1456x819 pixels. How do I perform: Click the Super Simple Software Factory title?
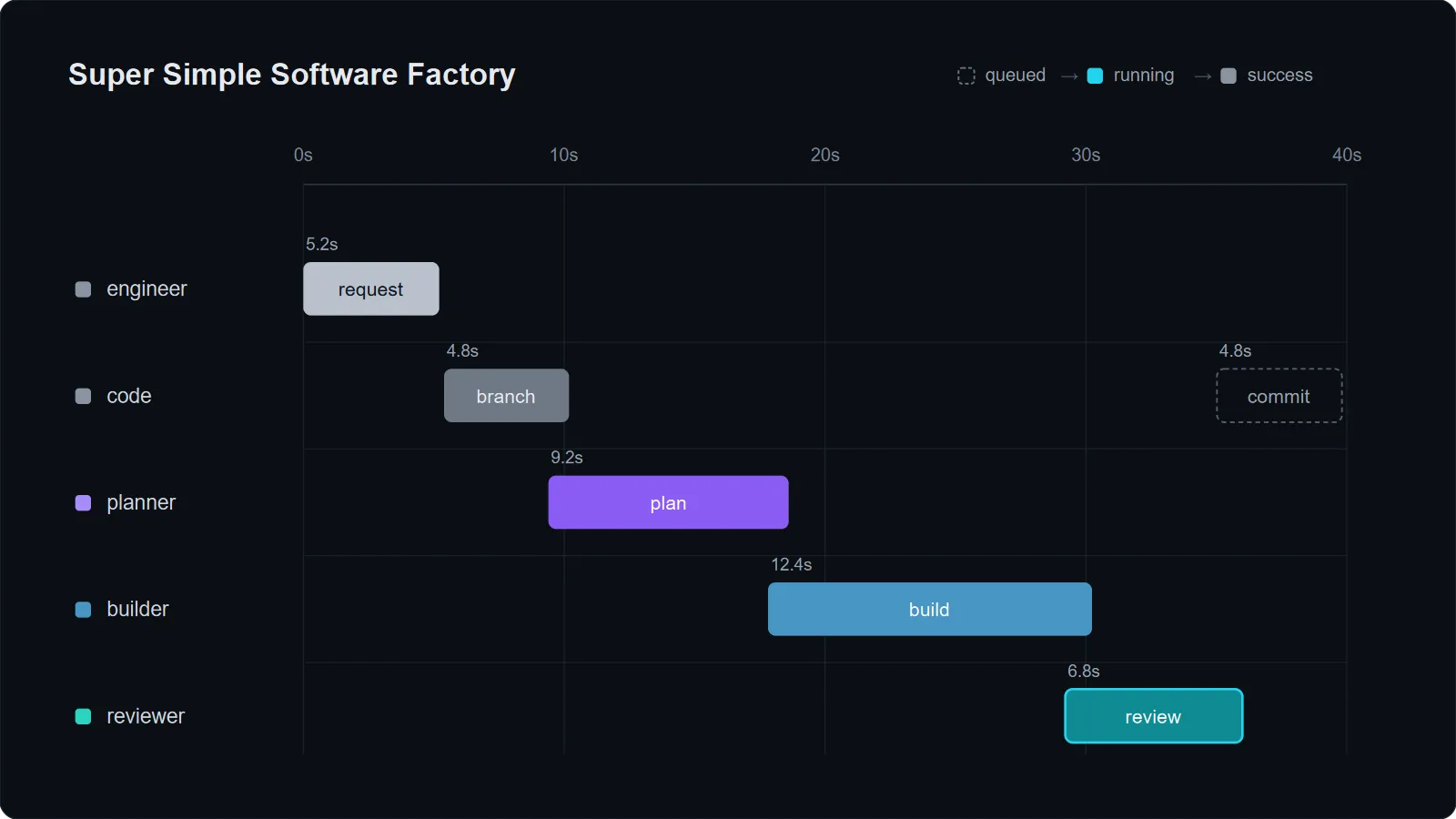[x=292, y=75]
